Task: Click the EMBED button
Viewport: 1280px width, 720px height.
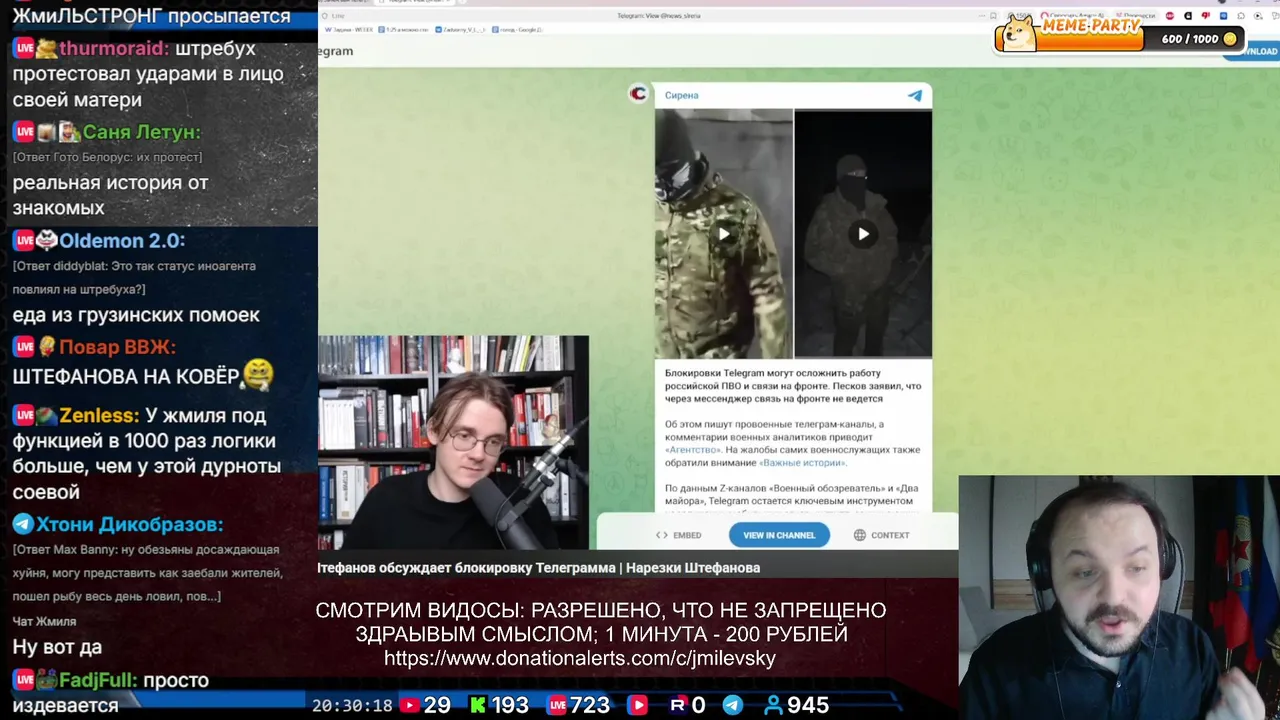Action: (x=678, y=535)
